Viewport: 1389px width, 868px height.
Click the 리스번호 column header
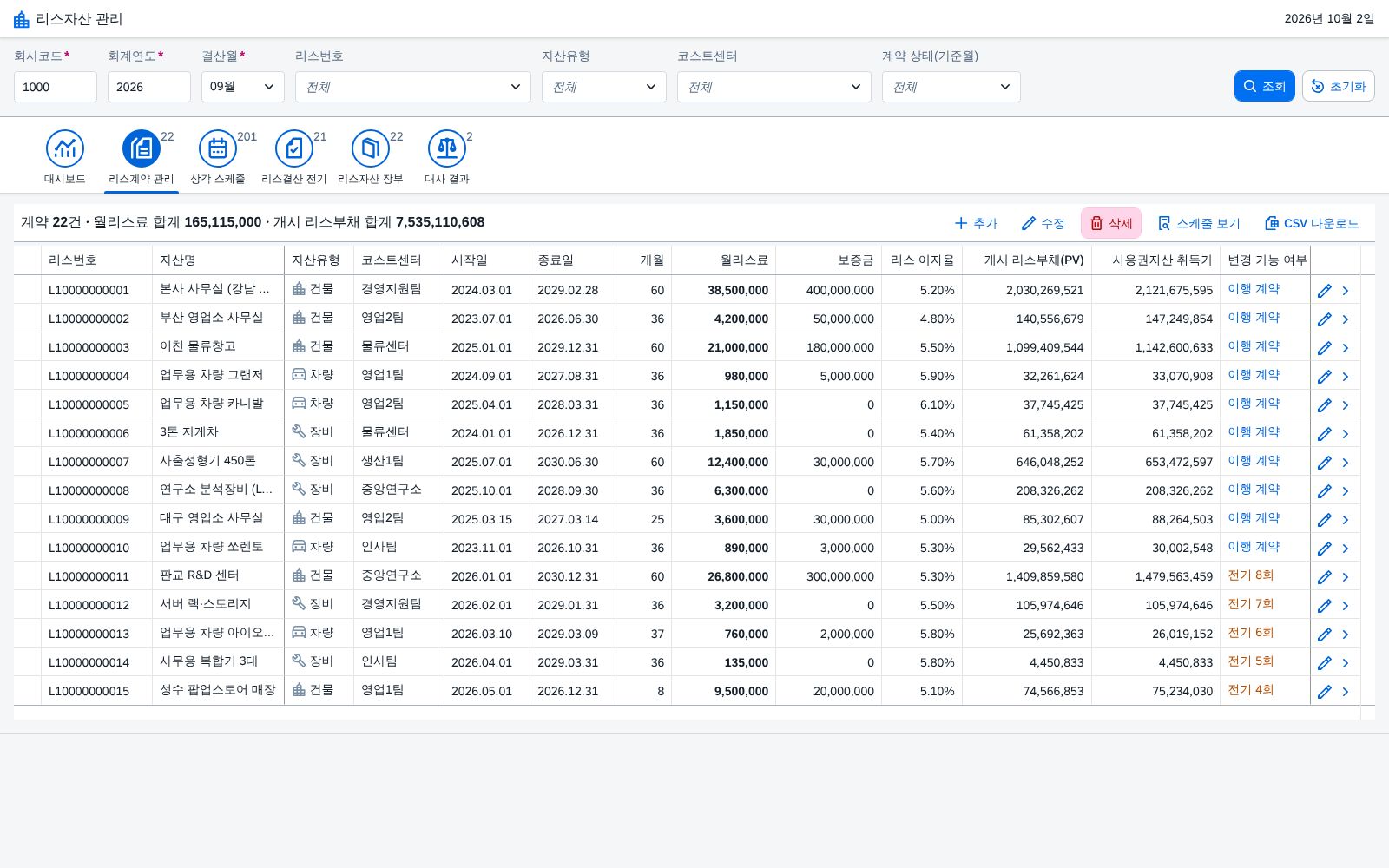pyautogui.click(x=96, y=260)
